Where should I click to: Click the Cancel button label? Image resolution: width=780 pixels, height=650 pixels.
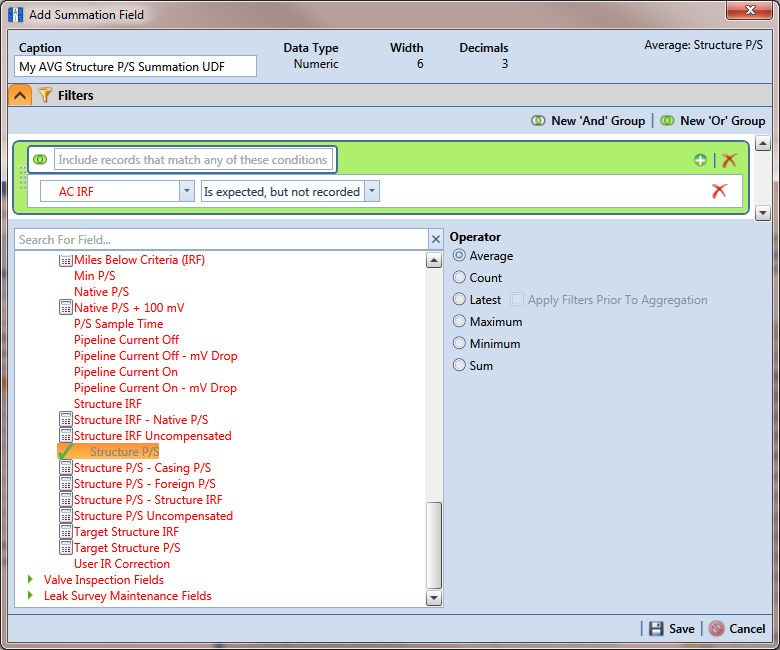(x=747, y=629)
